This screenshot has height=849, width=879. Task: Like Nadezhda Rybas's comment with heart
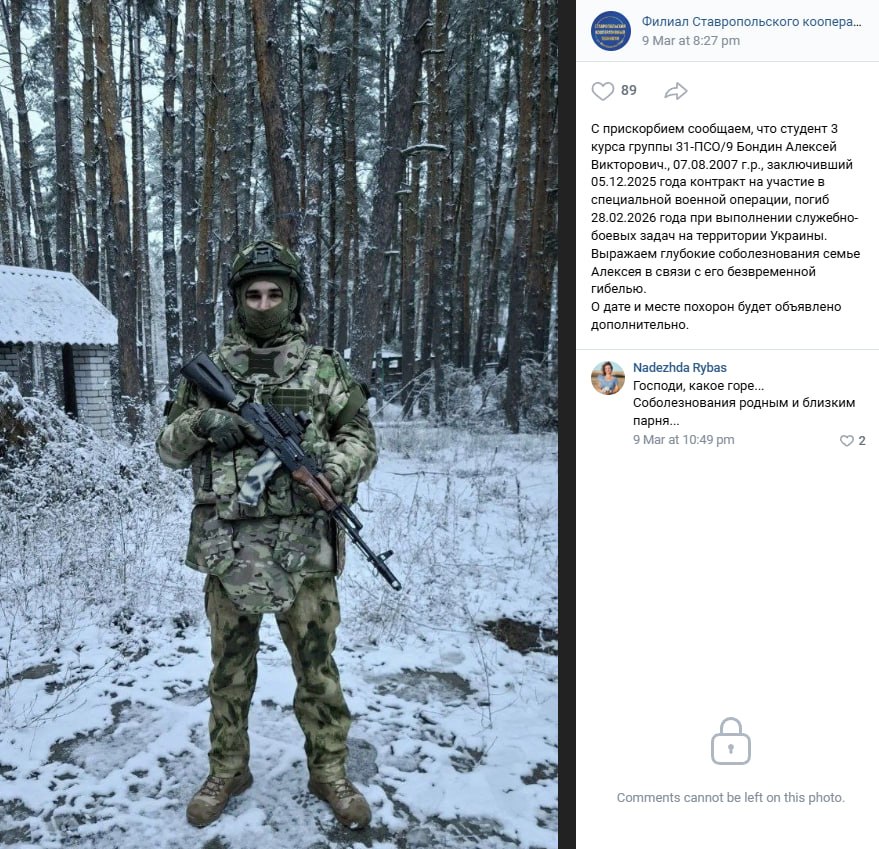tap(846, 441)
